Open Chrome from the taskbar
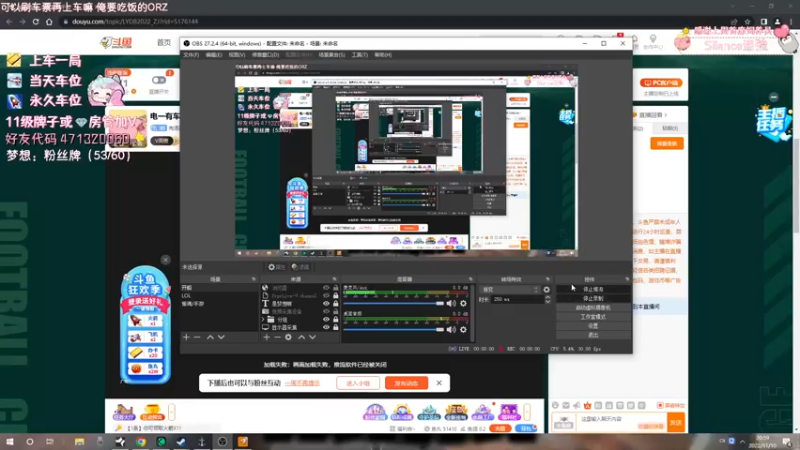This screenshot has width=800, height=450. (x=140, y=442)
